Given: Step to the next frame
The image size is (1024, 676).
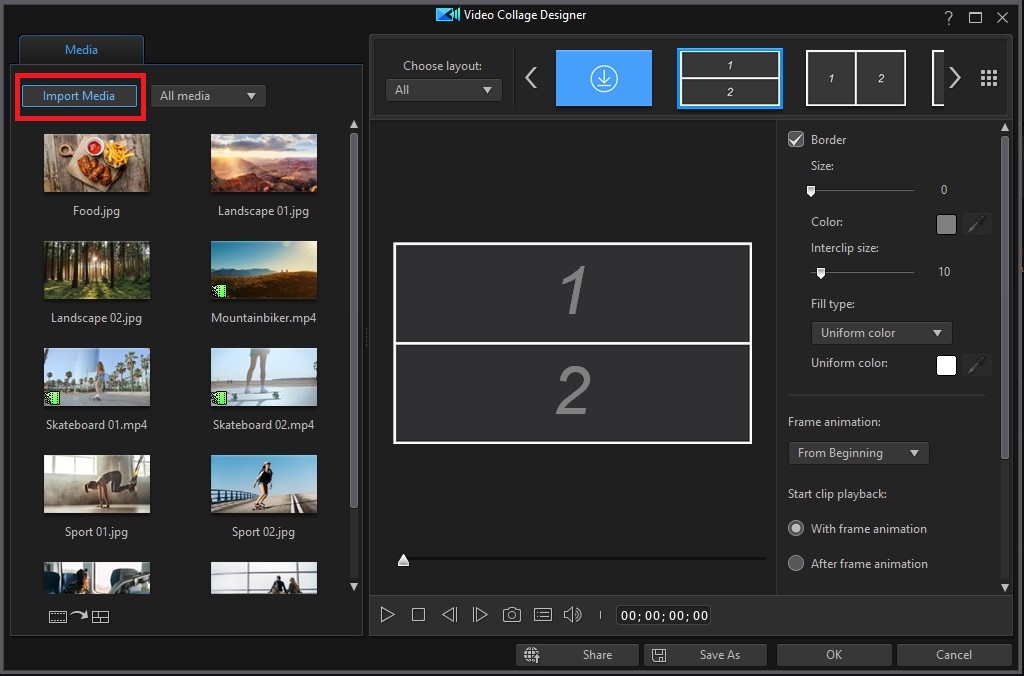Looking at the screenshot, I should 480,615.
